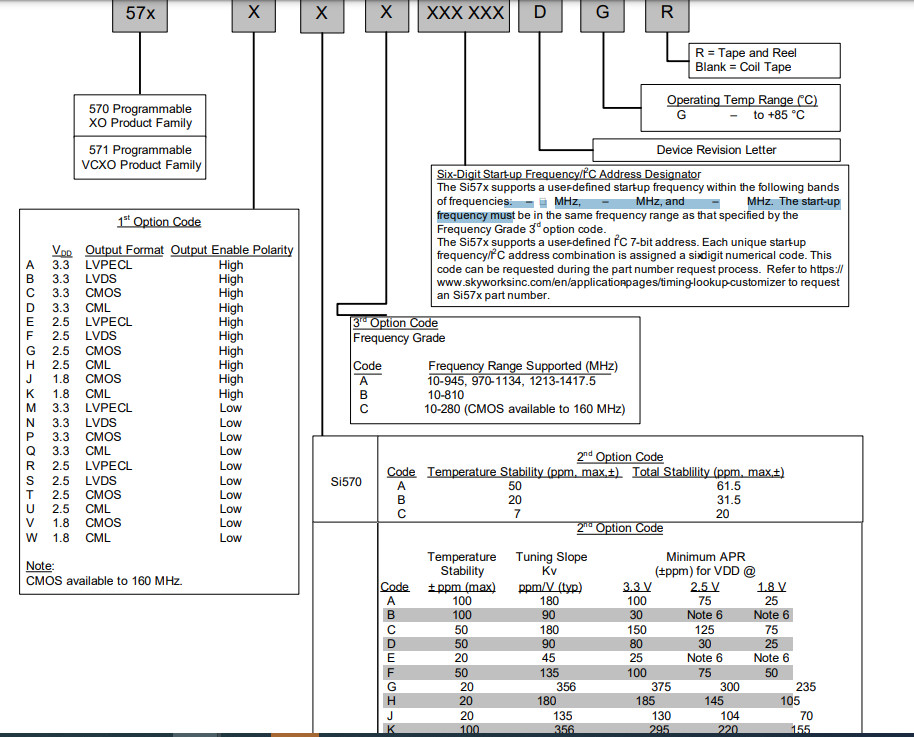
Task: Click "Code" header in 3rd Option Code table
Action: click(x=367, y=366)
